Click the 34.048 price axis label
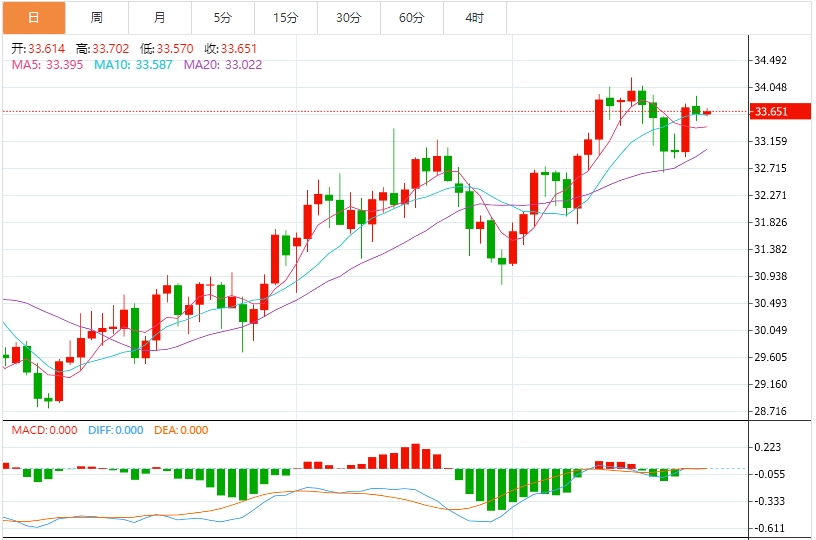816x540 pixels. (x=771, y=87)
